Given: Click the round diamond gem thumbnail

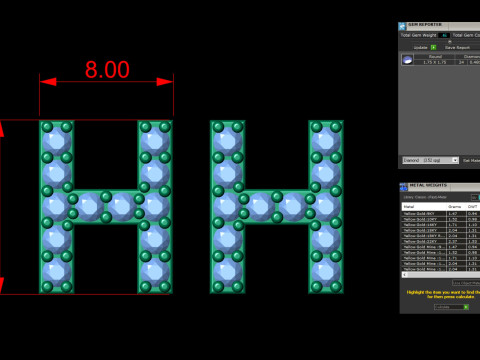Looking at the screenshot, I should click(407, 60).
